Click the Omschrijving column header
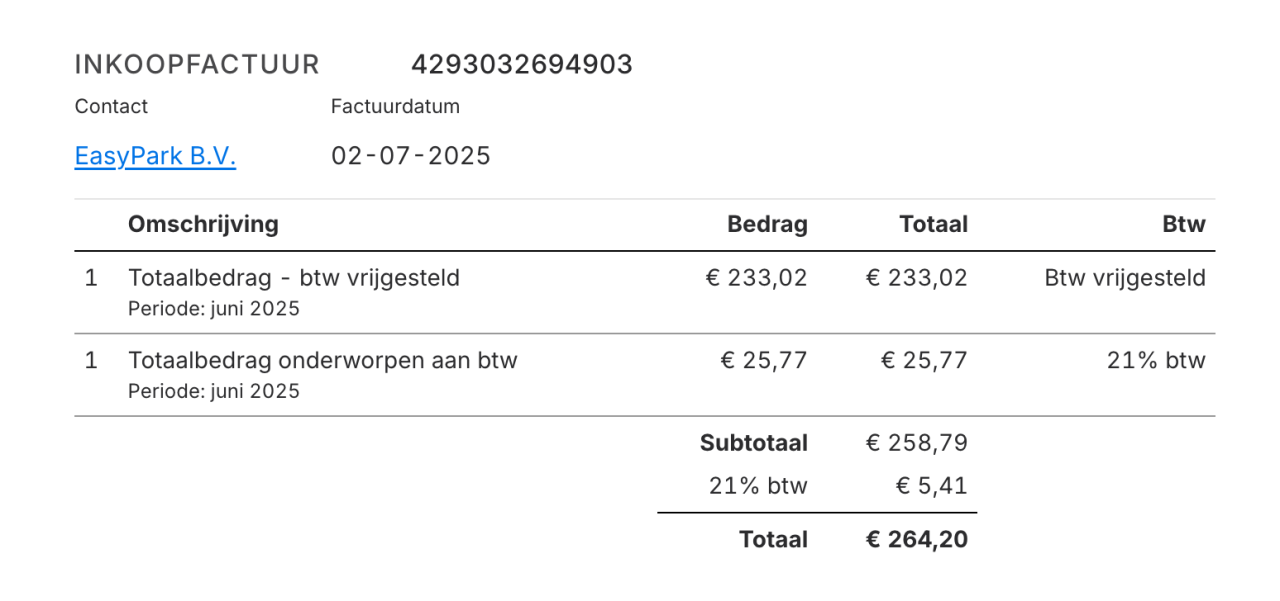 (203, 224)
